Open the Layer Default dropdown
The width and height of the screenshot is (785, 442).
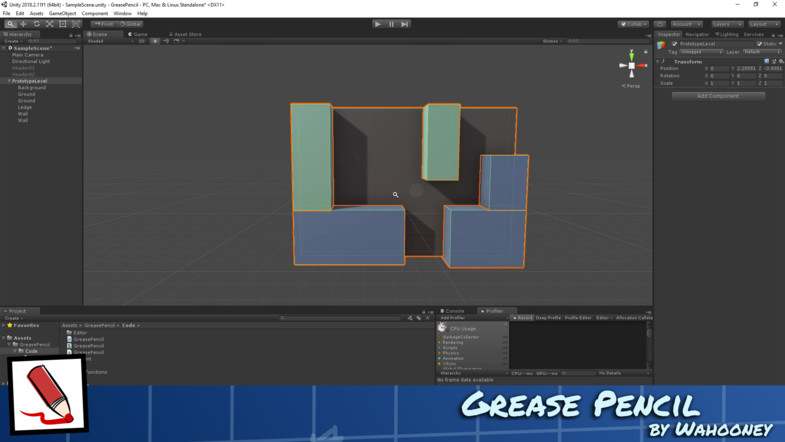coord(761,52)
